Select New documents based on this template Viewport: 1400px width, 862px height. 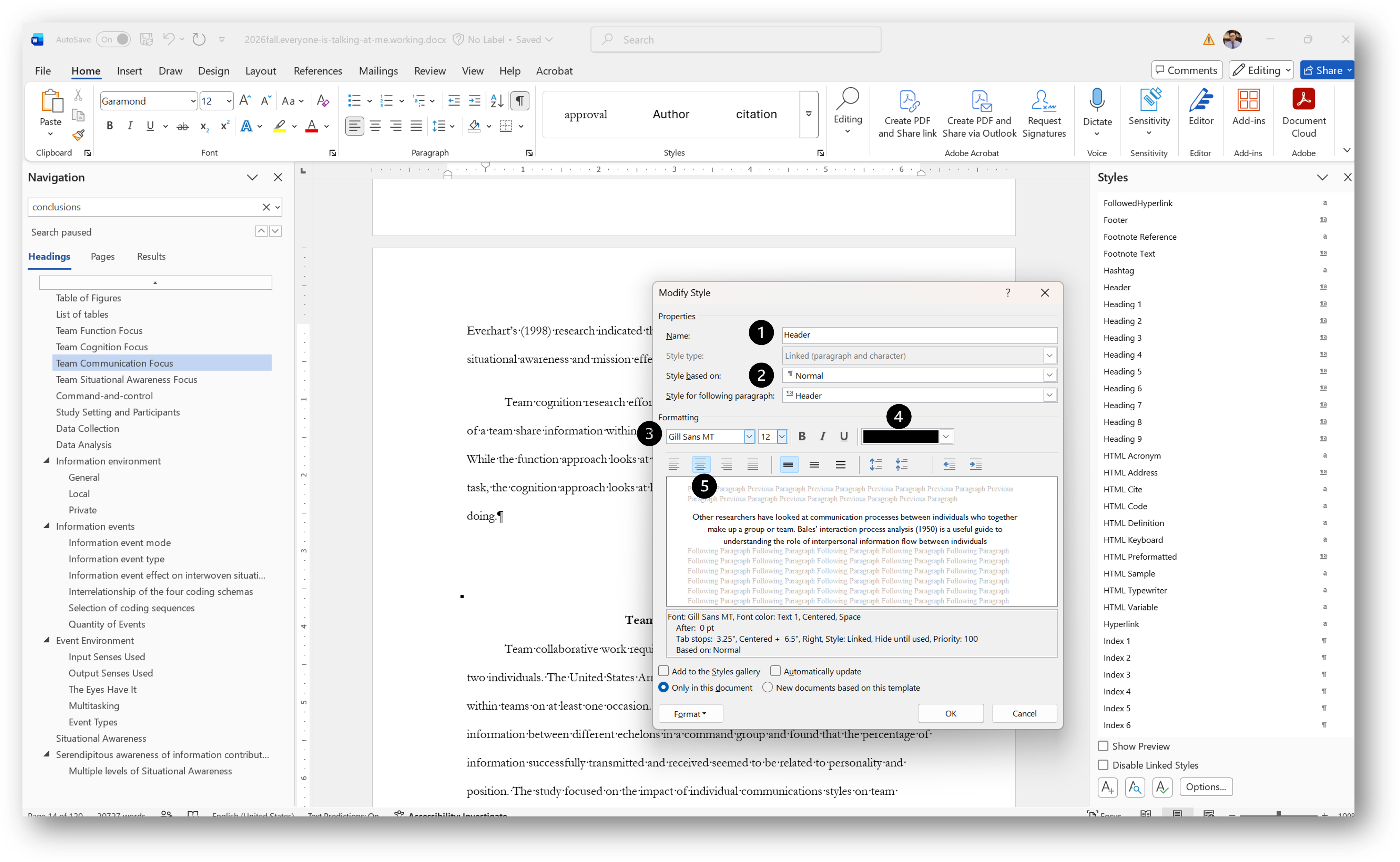click(768, 687)
